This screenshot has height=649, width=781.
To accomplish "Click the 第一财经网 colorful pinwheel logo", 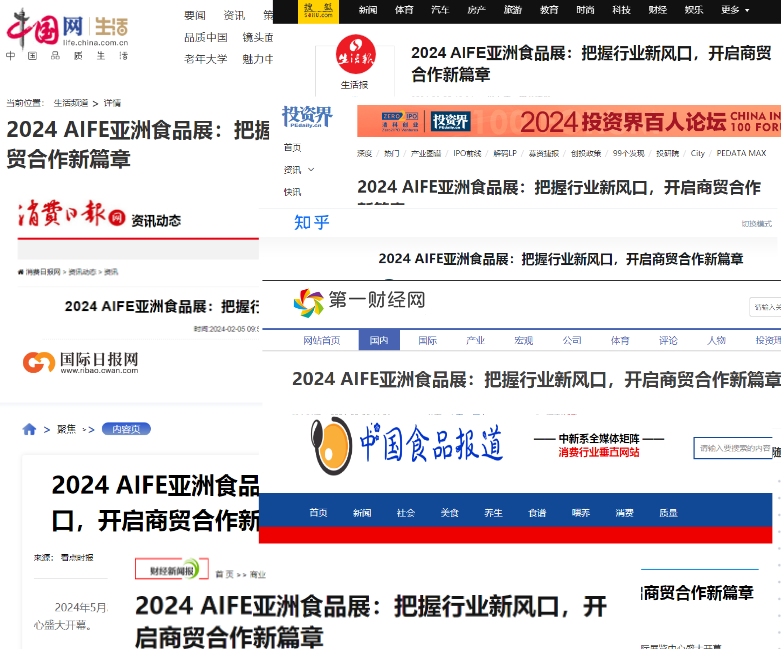I will 309,301.
